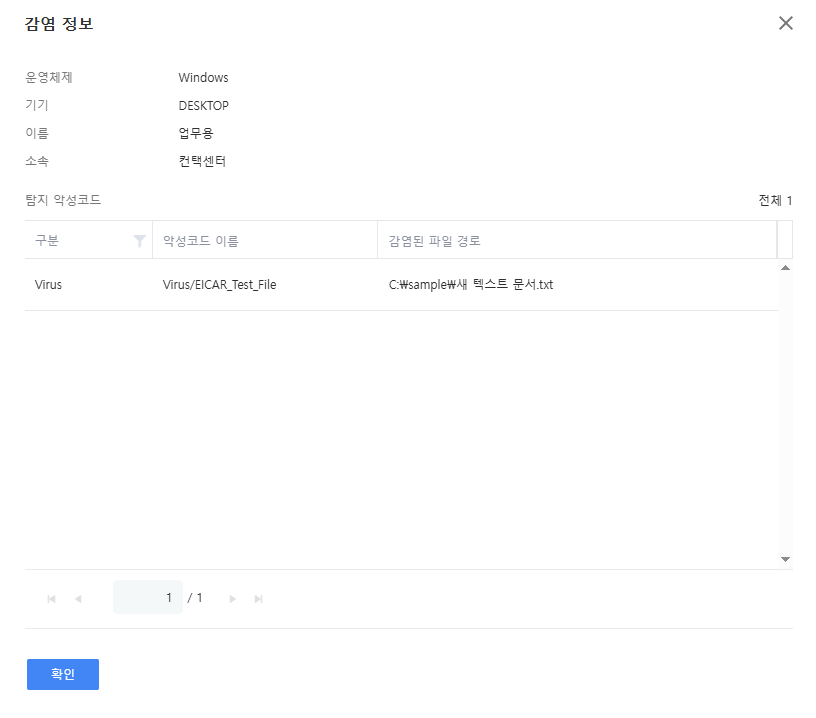Sort by 감염된 파일 경로 column header
The width and height of the screenshot is (816, 718).
435,241
